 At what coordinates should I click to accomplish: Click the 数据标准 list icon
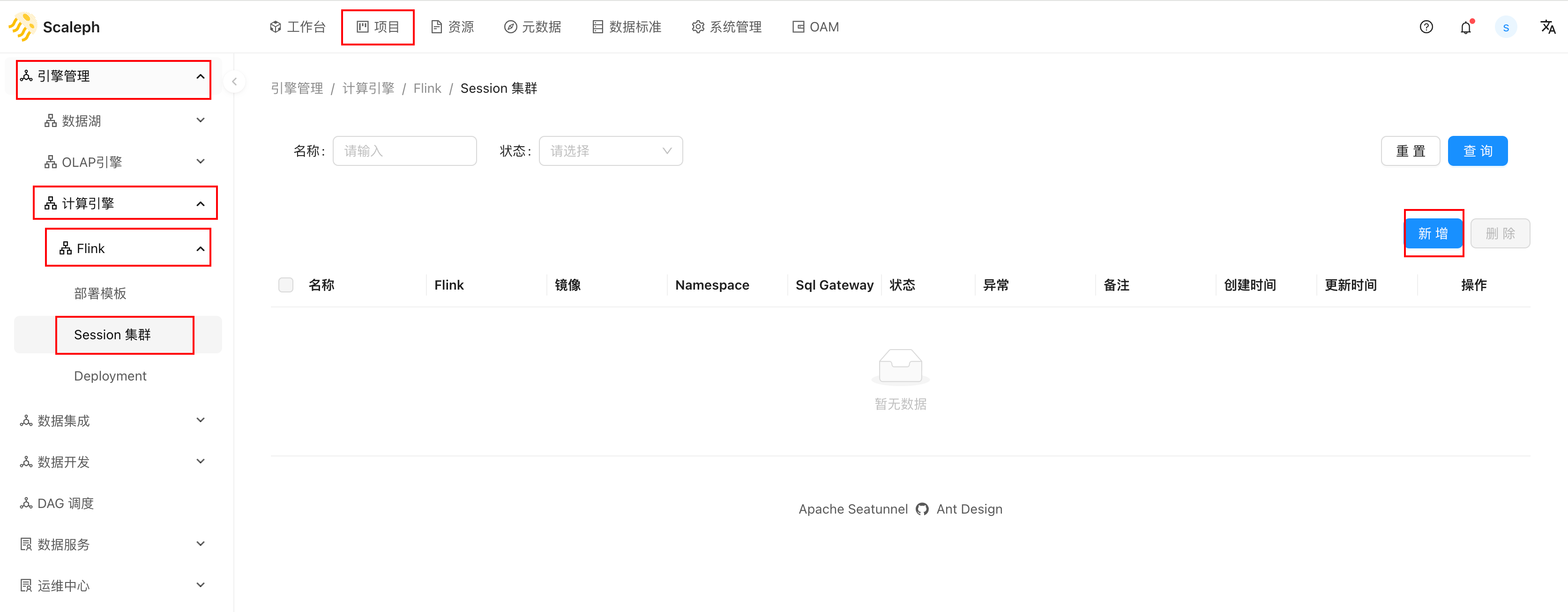(x=598, y=27)
